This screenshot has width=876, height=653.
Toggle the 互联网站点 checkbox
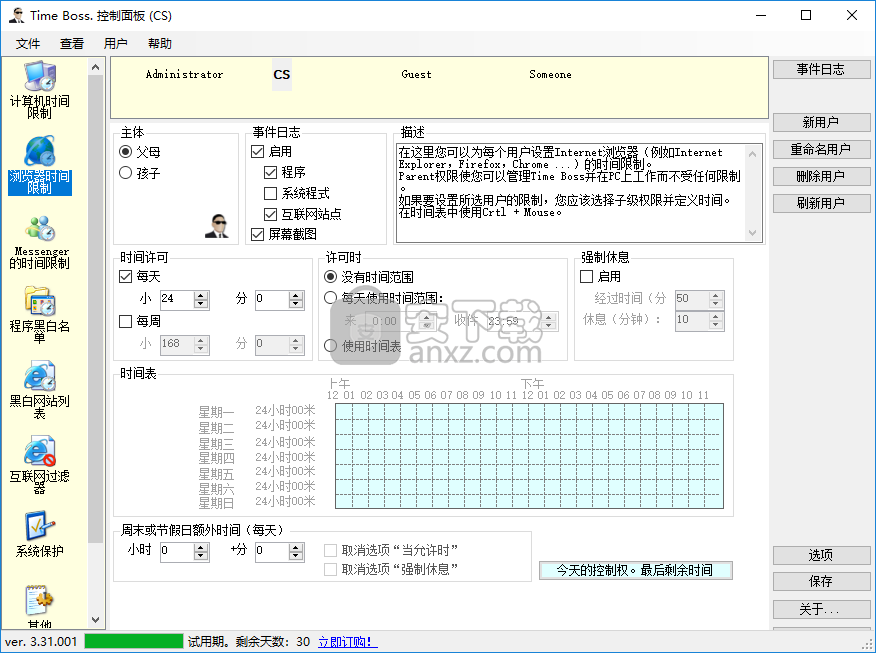tap(270, 214)
